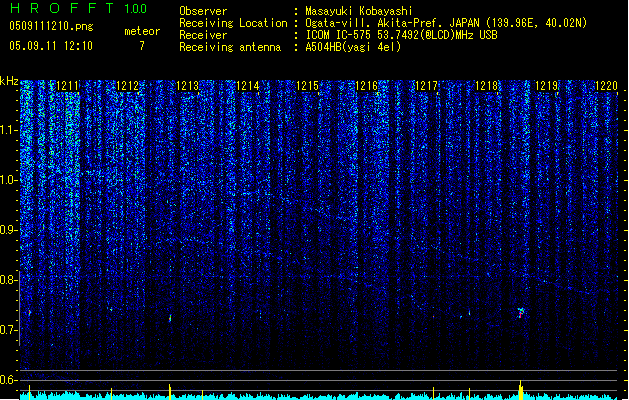Viewport: 629px width, 400px height.
Task: Click the 1220 time marker
Action: click(x=606, y=86)
